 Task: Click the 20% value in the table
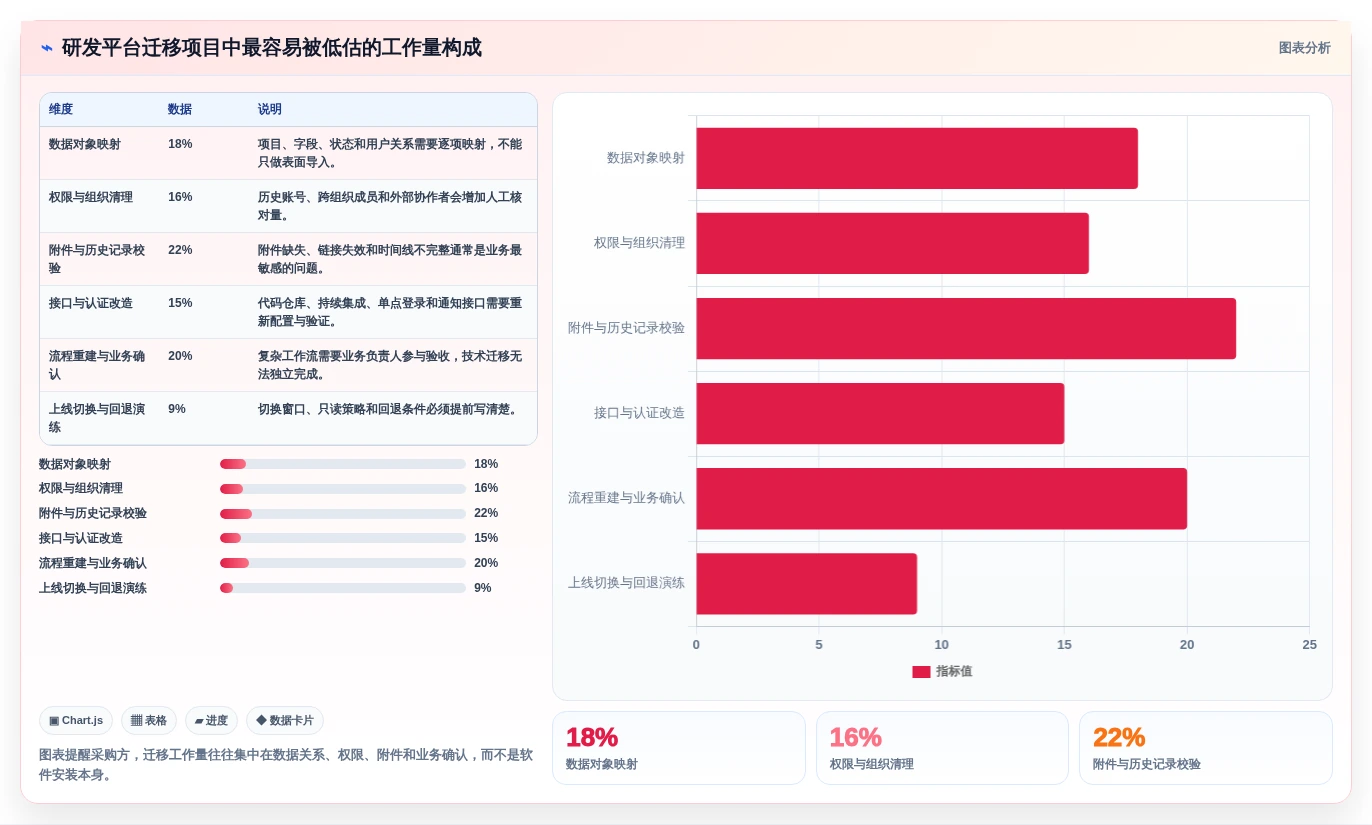(x=180, y=356)
